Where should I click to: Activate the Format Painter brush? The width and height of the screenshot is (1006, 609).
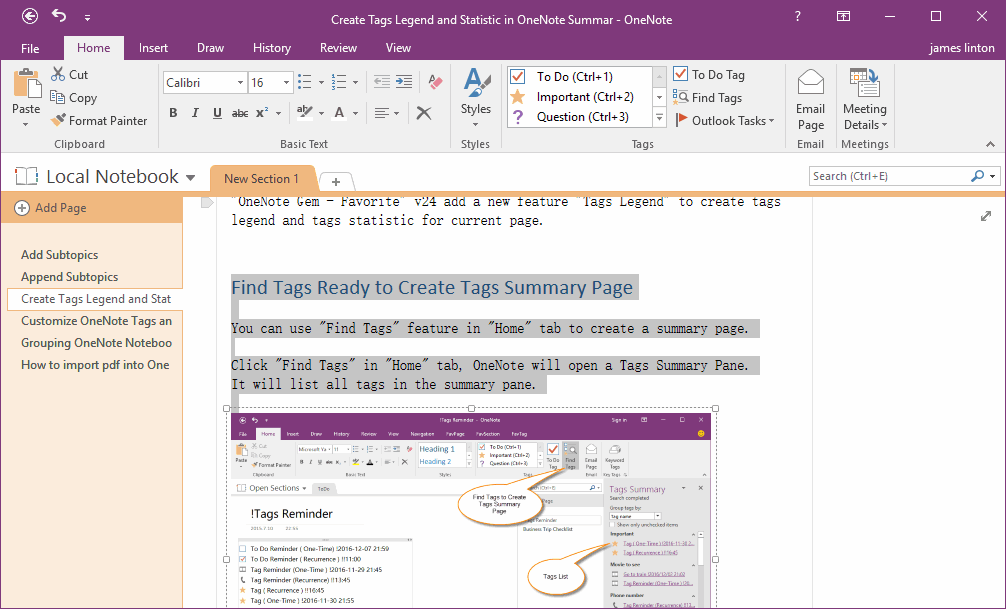click(99, 121)
